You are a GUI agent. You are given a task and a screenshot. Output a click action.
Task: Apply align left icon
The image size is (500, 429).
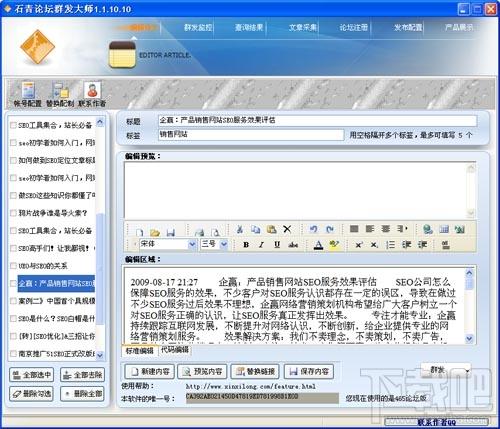tap(370, 229)
